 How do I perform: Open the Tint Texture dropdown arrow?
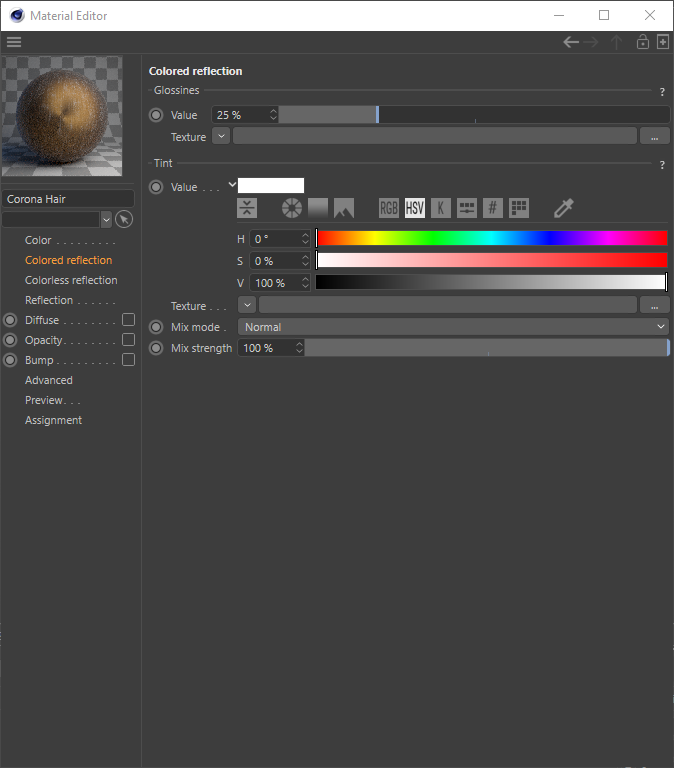(x=247, y=305)
